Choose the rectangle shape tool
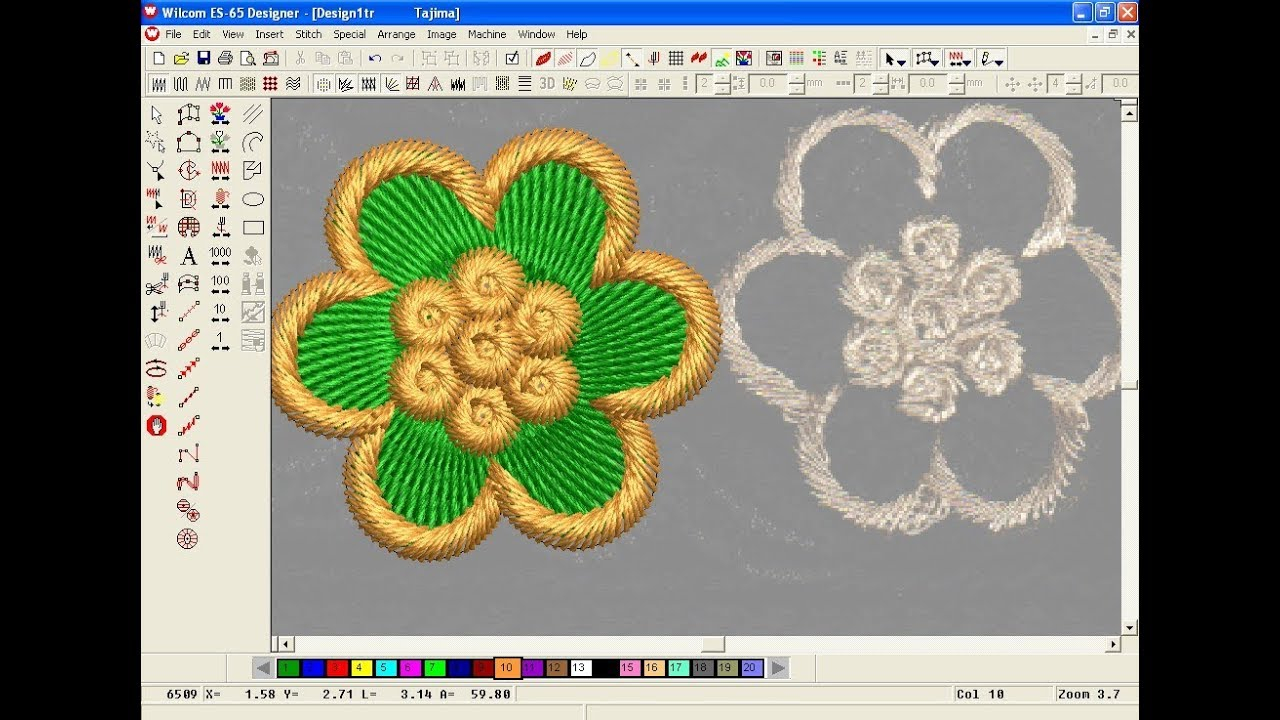The width and height of the screenshot is (1280, 720). (253, 228)
